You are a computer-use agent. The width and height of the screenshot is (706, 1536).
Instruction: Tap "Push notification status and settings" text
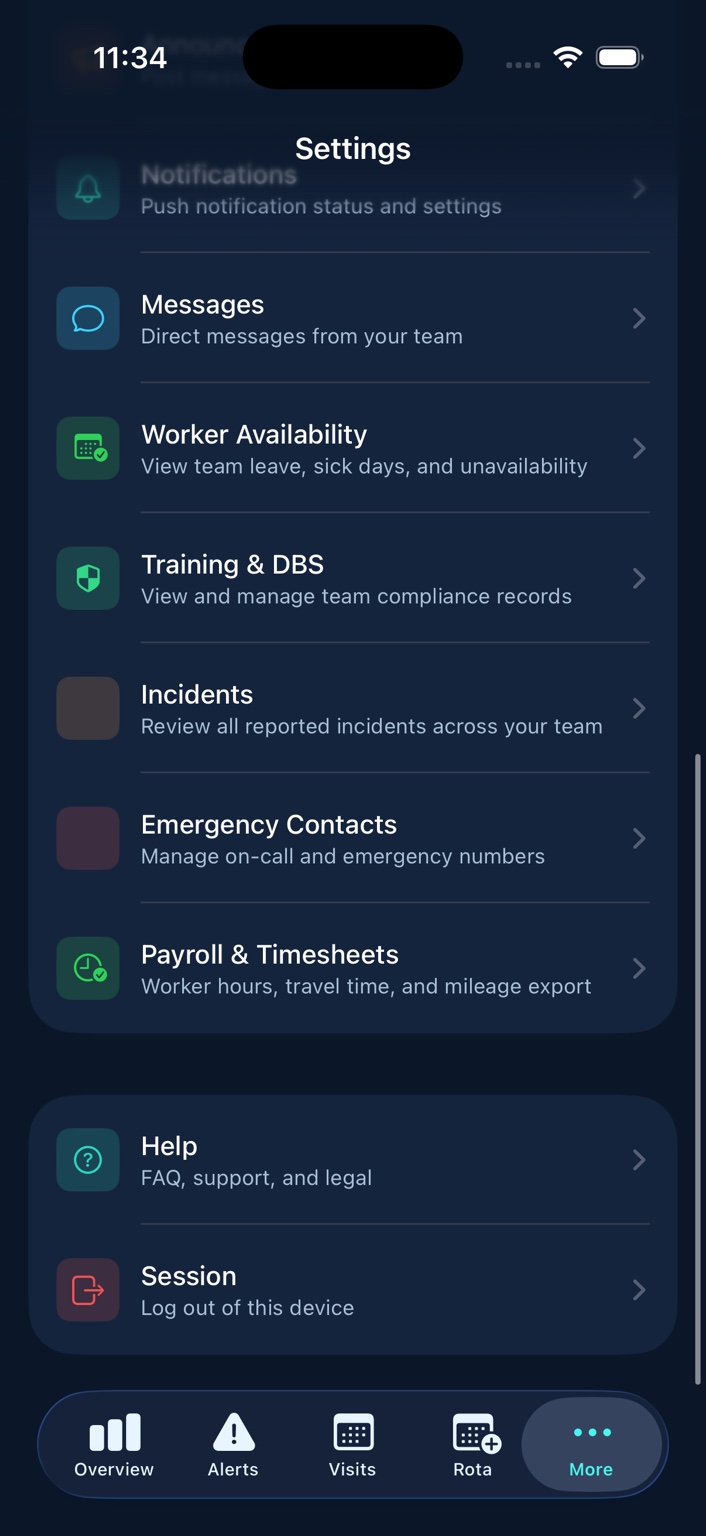click(321, 206)
